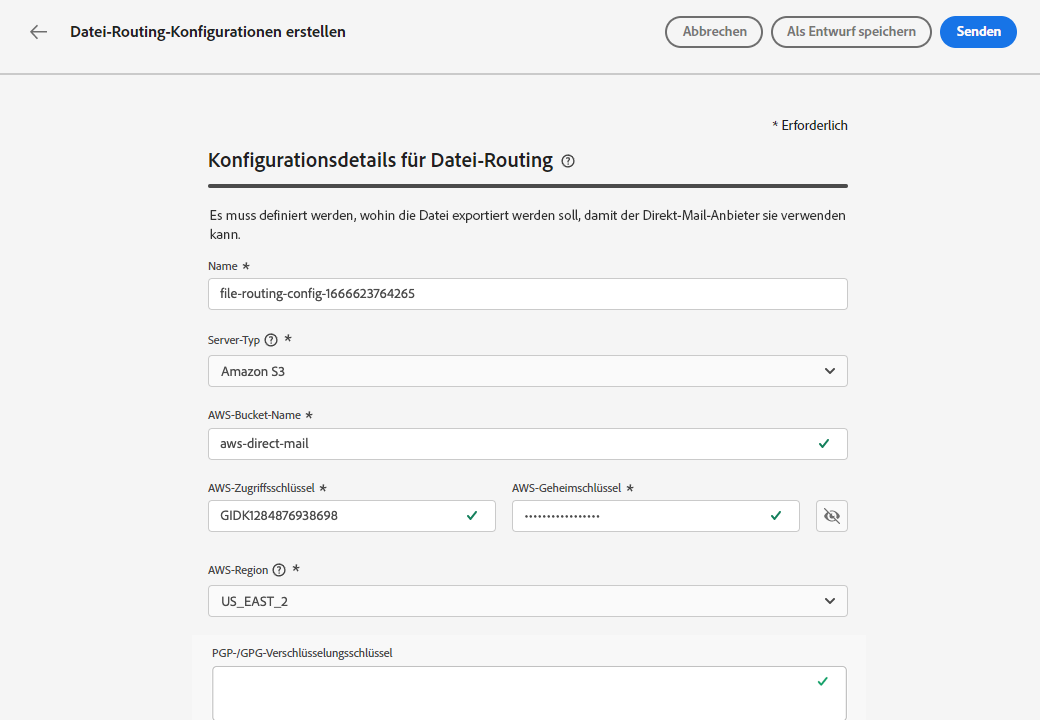Click PGP-/GPG-Verschlüsselungsschlüssel text area
This screenshot has height=720, width=1040.
coord(510,694)
